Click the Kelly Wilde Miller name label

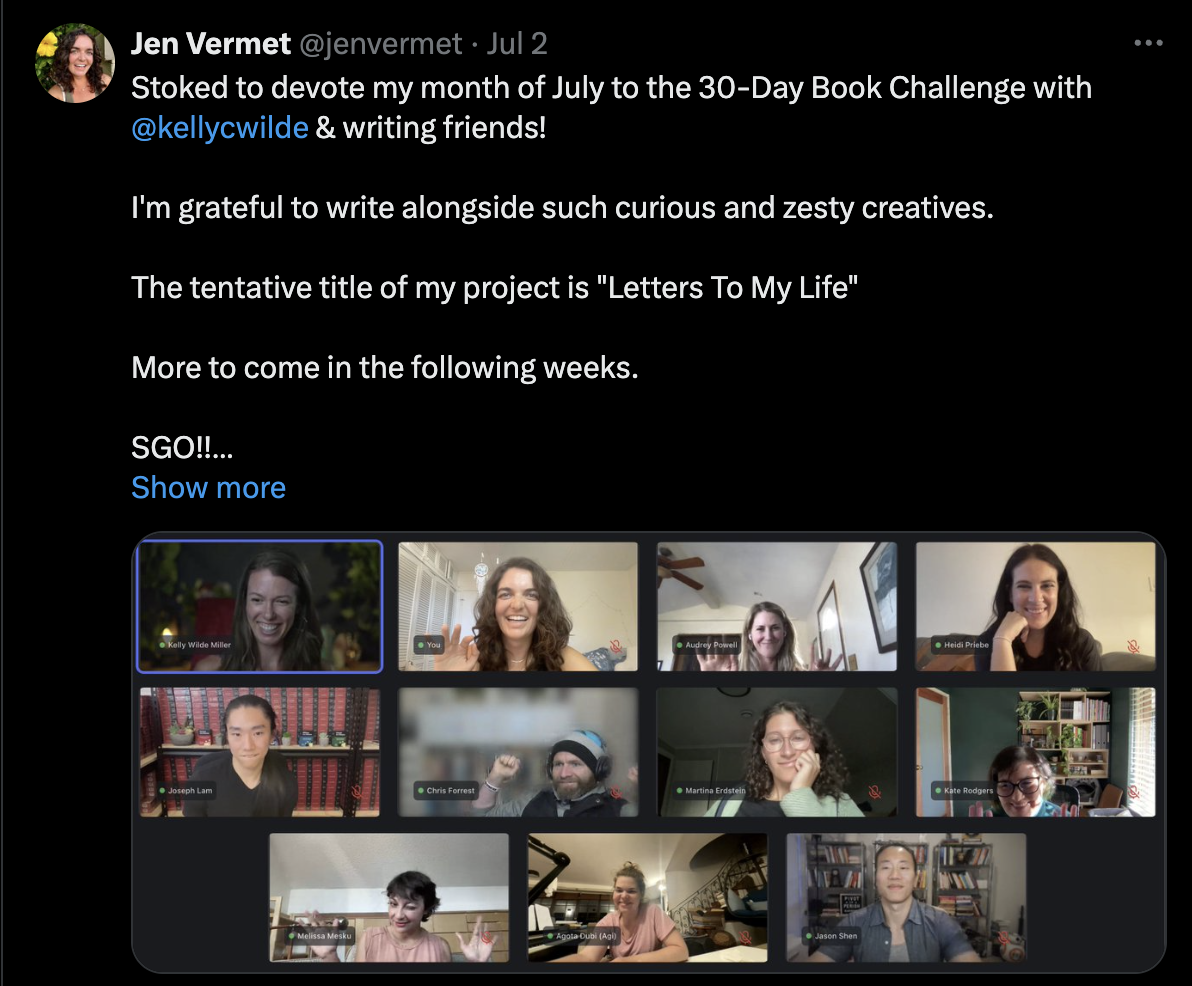(x=198, y=645)
